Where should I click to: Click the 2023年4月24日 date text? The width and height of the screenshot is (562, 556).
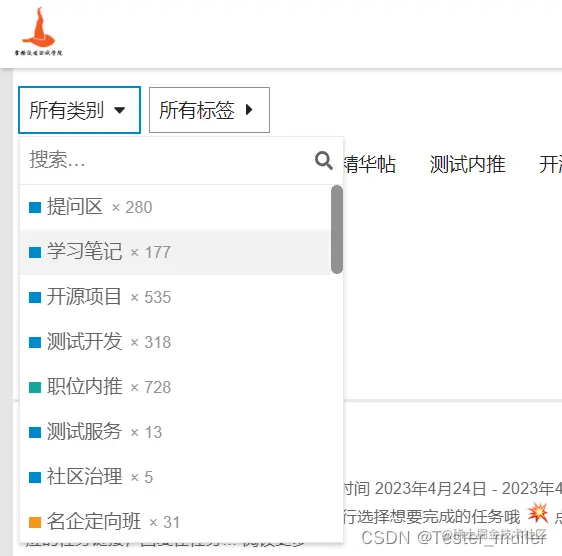(430, 489)
